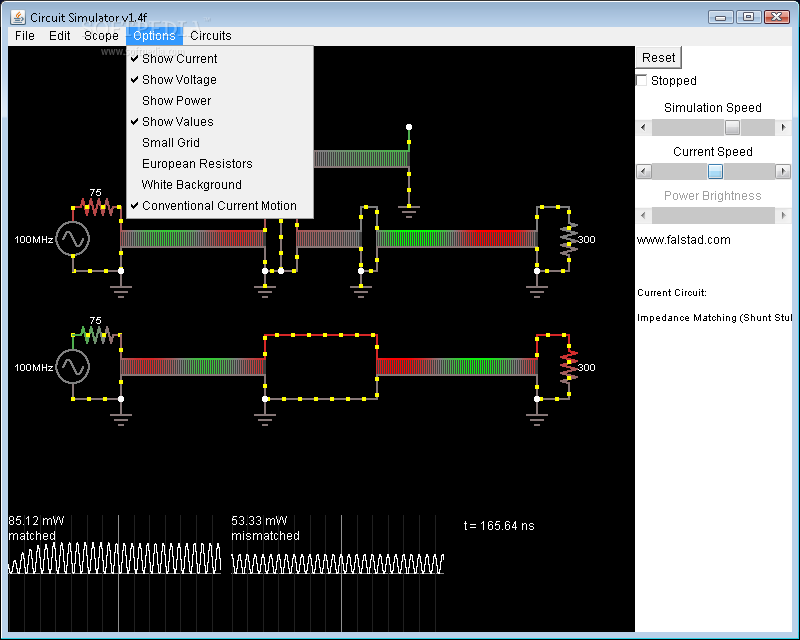Screen dimensions: 800x640
Task: Click the Java application title bar icon
Action: (18, 17)
